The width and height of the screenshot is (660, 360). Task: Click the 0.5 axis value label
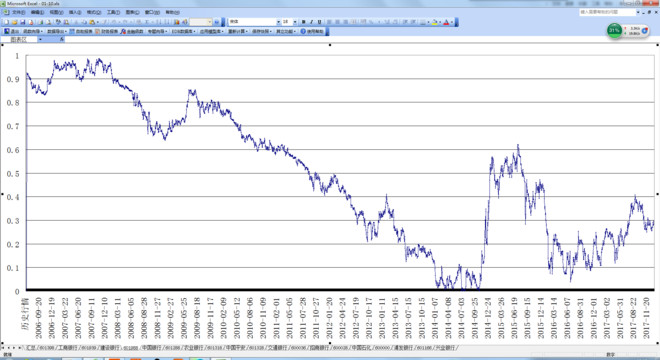[13, 173]
